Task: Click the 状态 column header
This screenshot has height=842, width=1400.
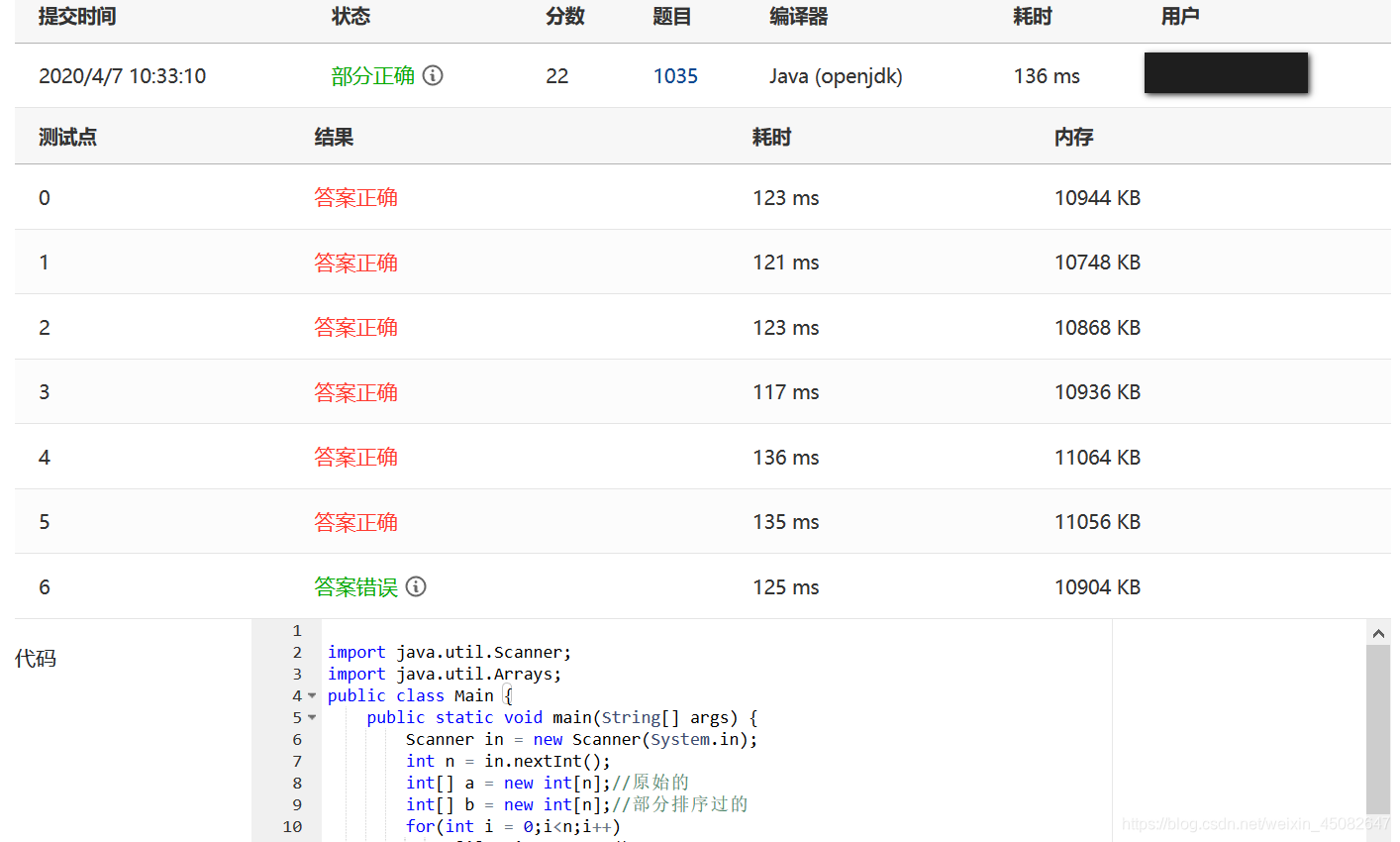Action: pos(350,17)
